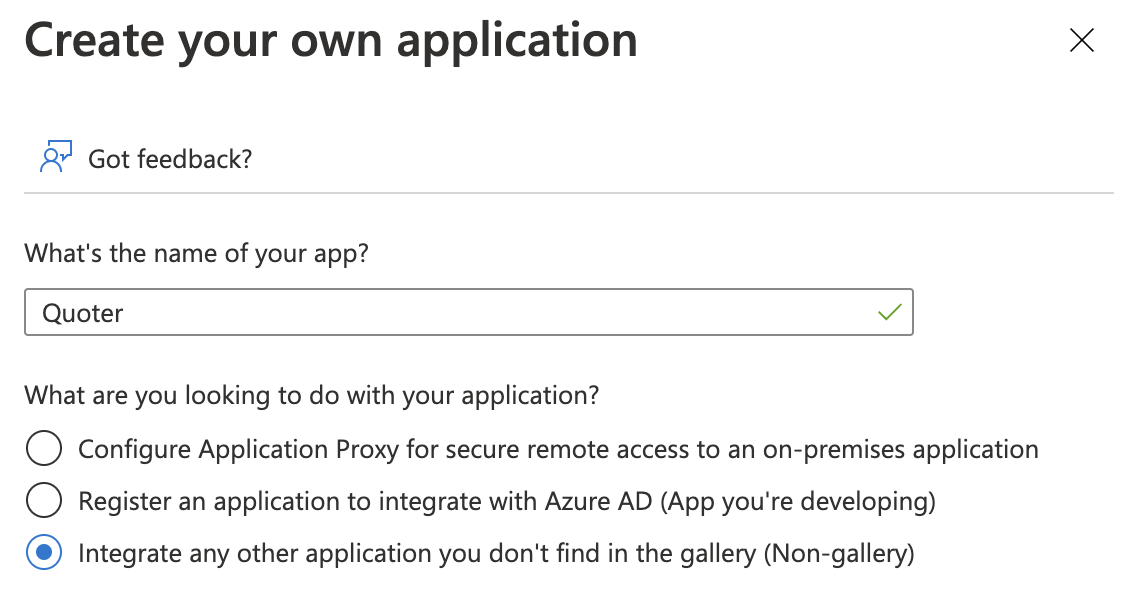Click the (Non-gallery) text
Image resolution: width=1130 pixels, height=602 pixels.
839,553
